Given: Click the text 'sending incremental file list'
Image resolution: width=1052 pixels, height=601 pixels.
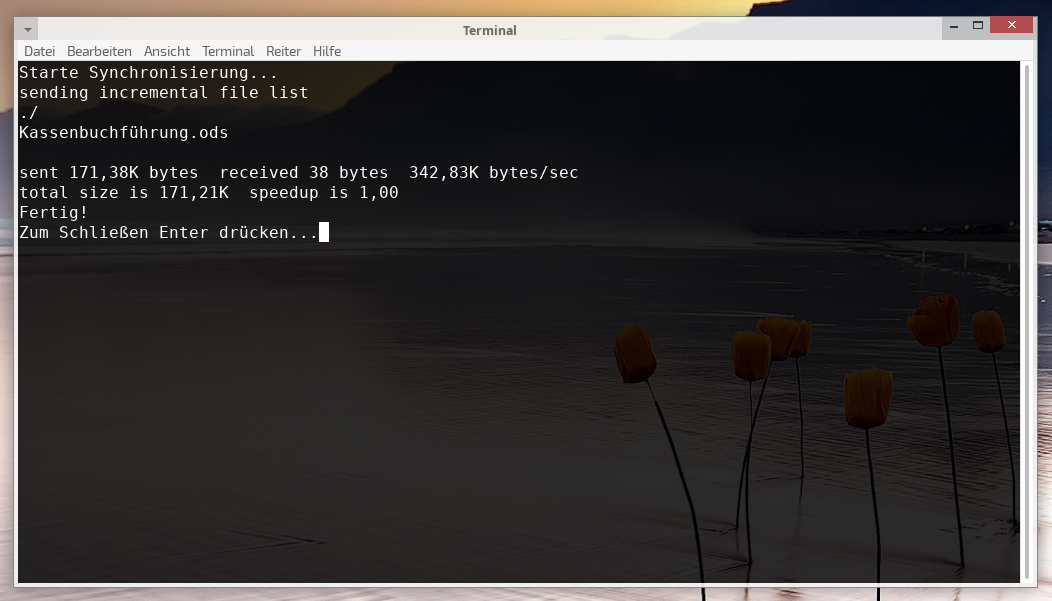Looking at the screenshot, I should [164, 93].
